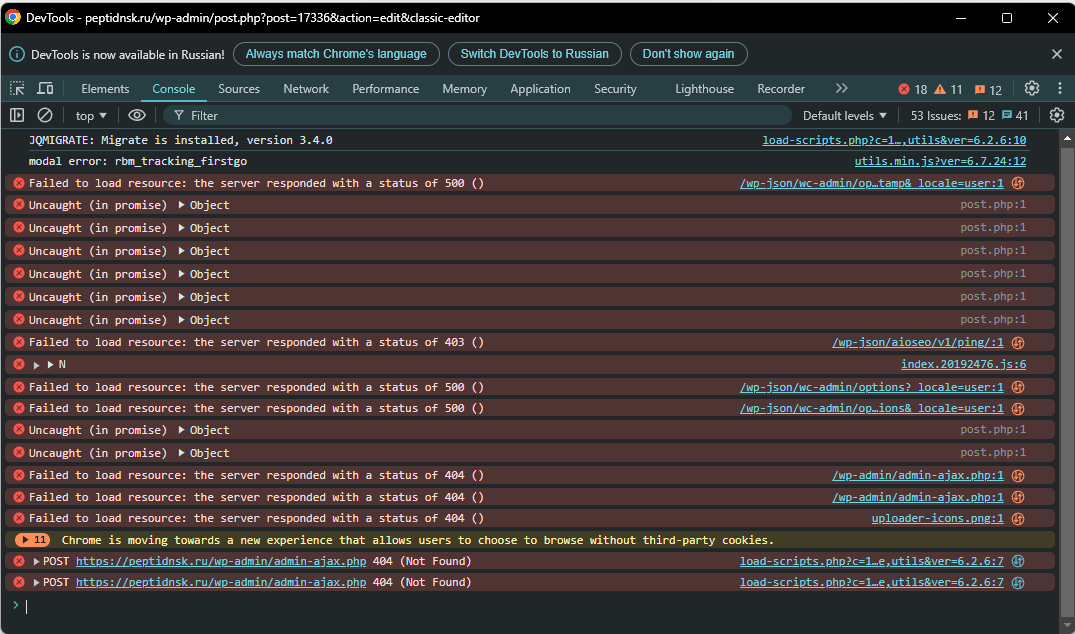Open the Memory tab
The image size is (1075, 634).
pos(464,88)
